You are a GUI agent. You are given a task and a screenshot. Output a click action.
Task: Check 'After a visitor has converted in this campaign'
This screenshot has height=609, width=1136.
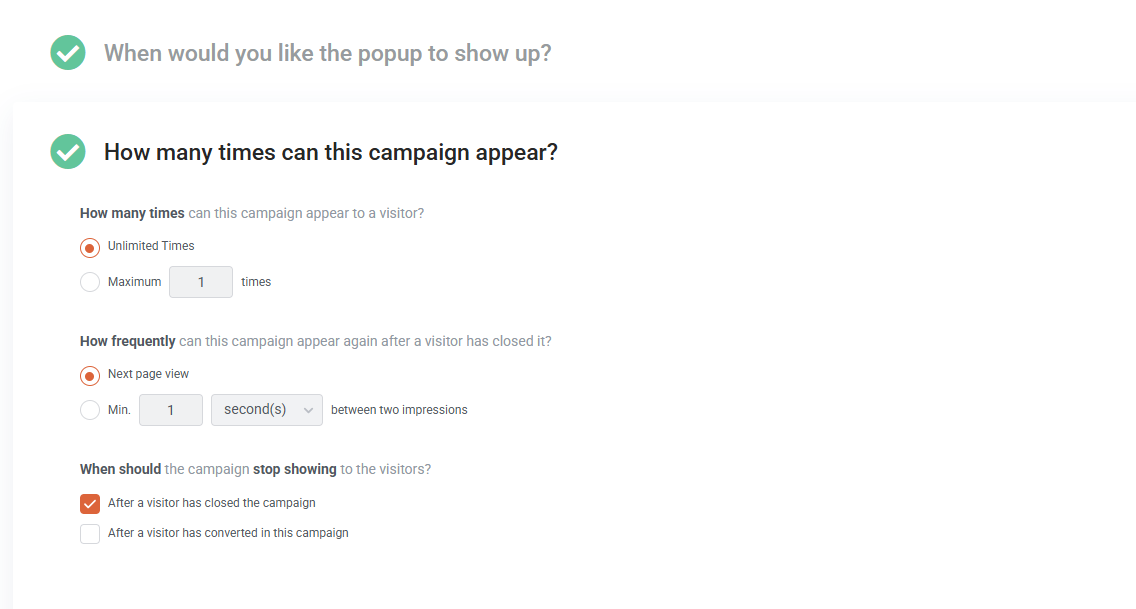[90, 534]
